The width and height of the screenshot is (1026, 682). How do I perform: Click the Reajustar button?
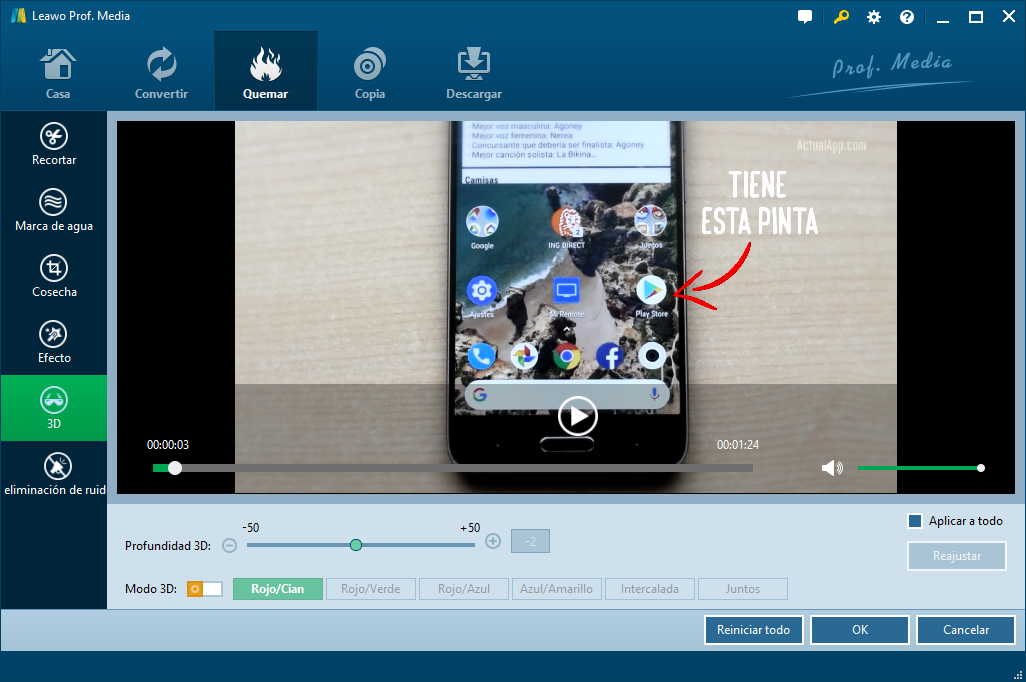[x=957, y=556]
